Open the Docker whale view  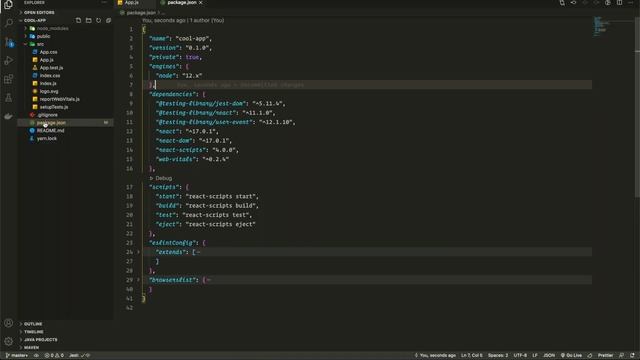click(9, 116)
